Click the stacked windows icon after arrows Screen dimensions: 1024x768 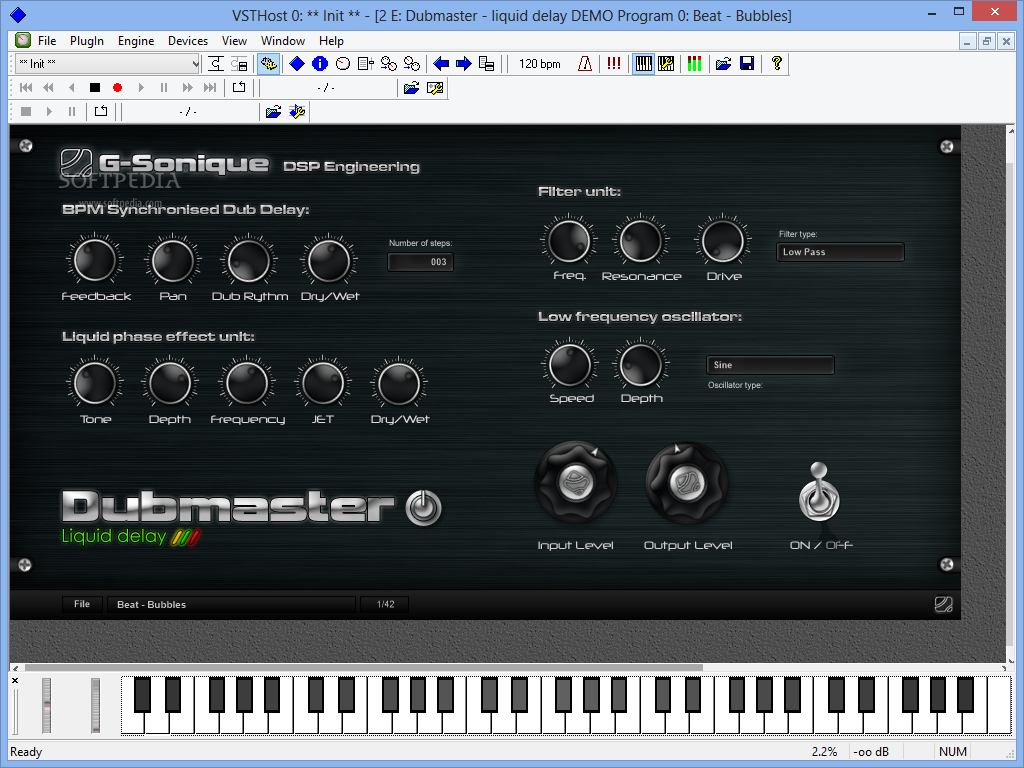point(487,63)
